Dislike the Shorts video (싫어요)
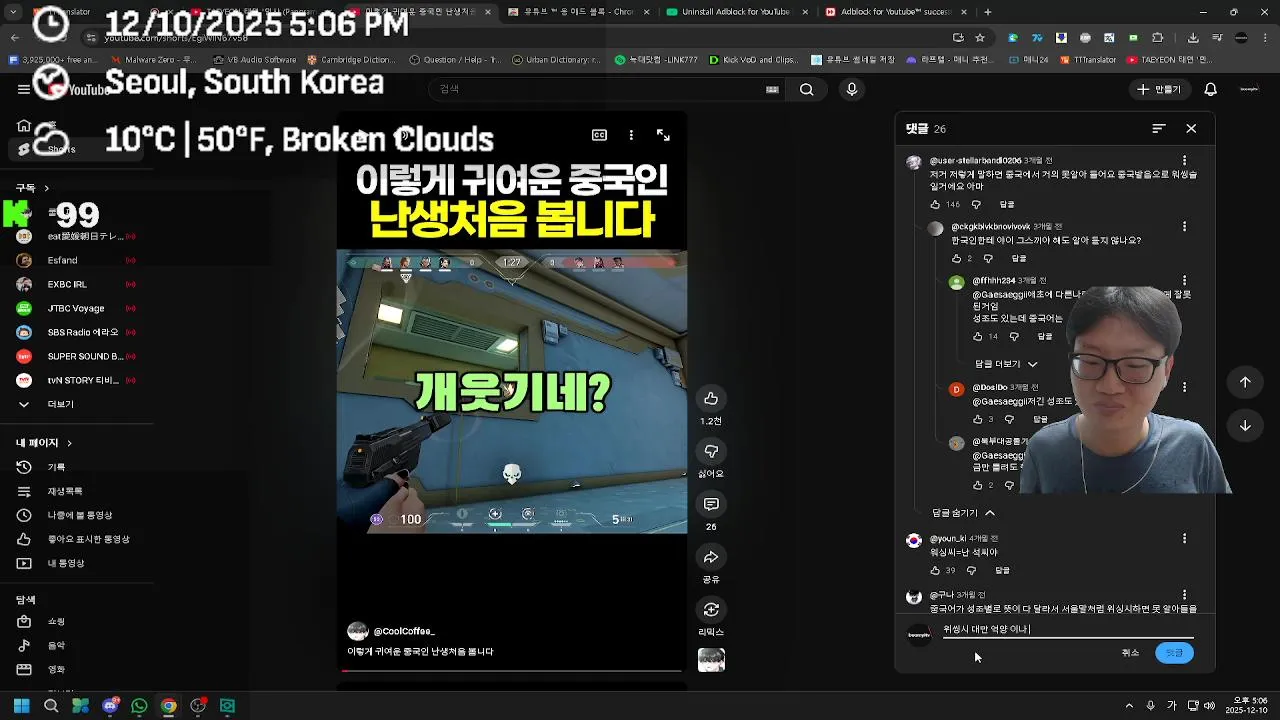Viewport: 1280px width, 720px height. click(x=711, y=451)
